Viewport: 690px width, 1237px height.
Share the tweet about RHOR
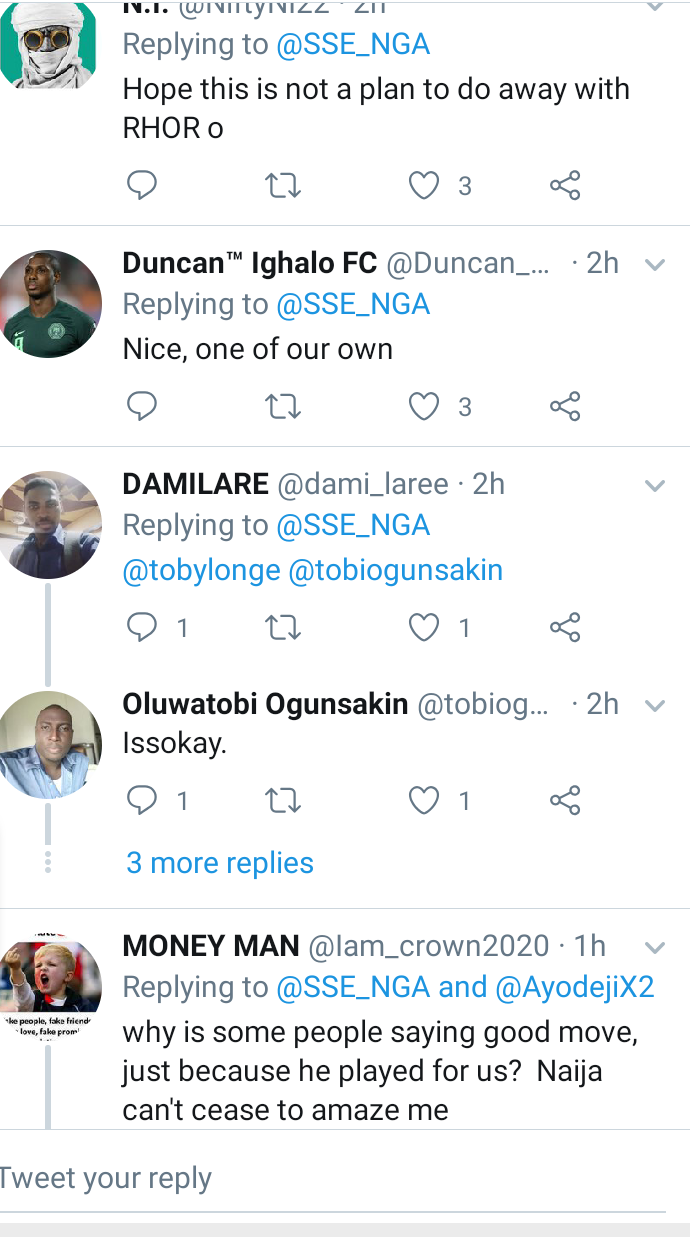click(x=565, y=185)
